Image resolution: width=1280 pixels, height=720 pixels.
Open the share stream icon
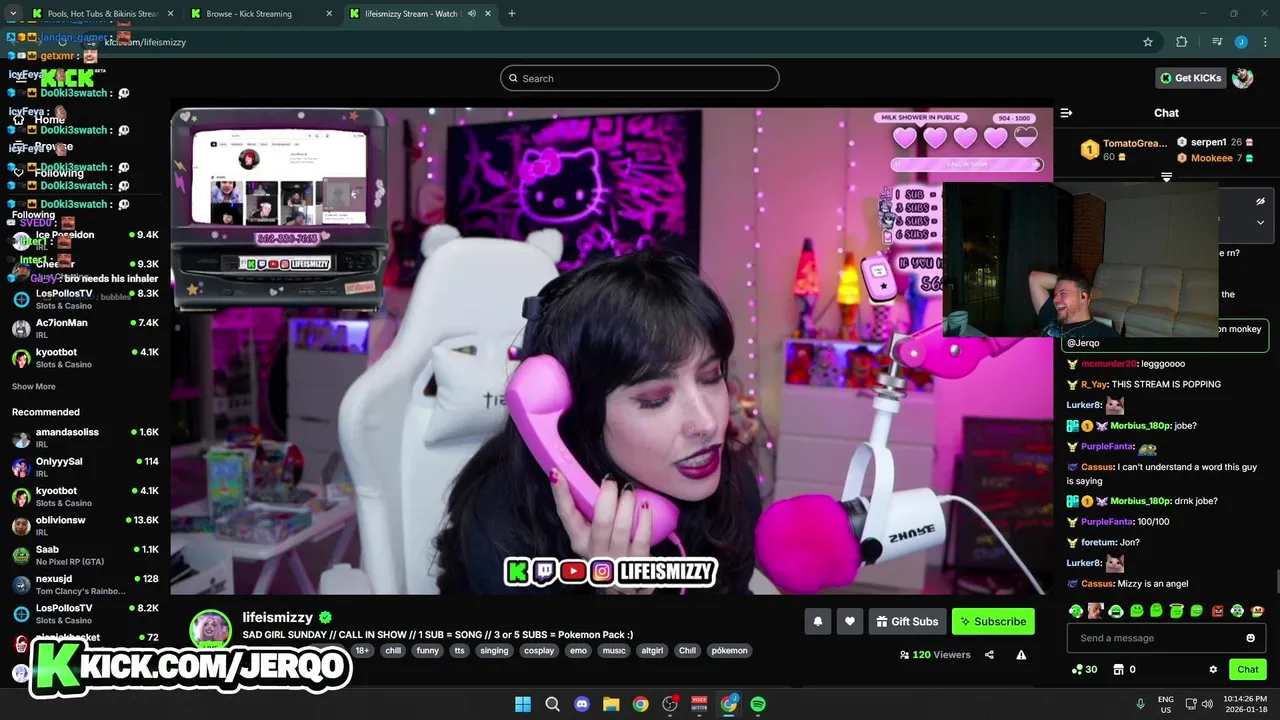pyautogui.click(x=989, y=655)
